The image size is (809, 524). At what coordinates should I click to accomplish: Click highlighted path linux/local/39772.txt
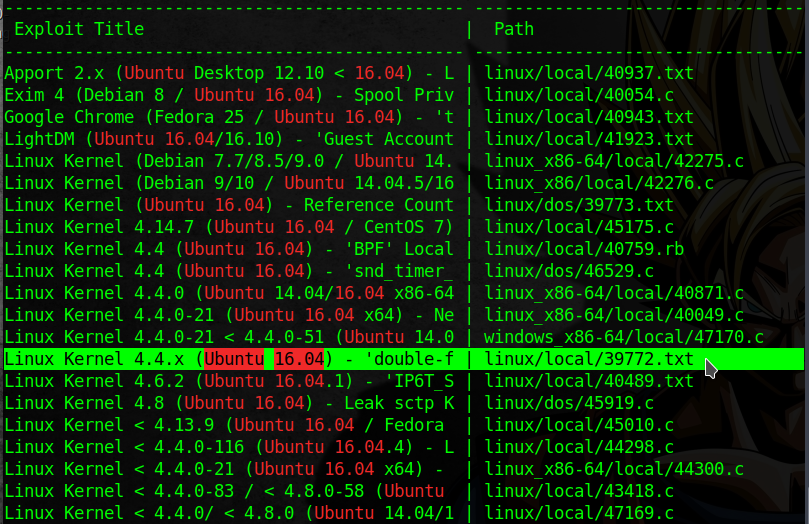[588, 359]
